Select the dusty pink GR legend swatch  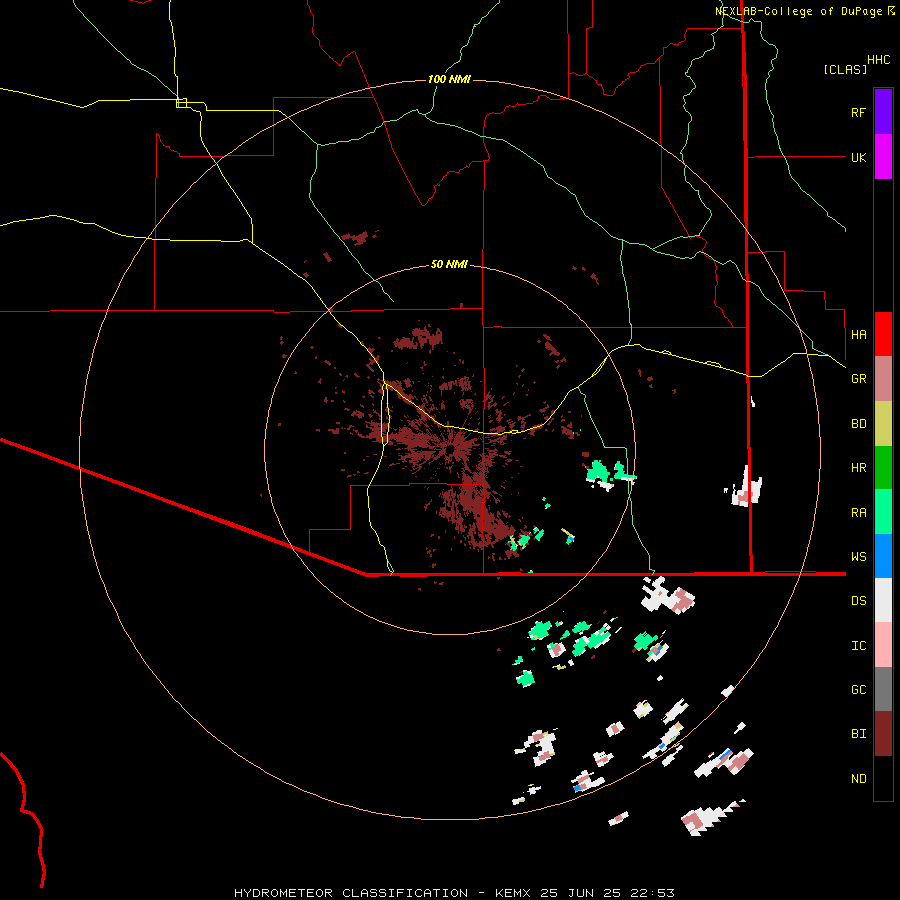pos(883,379)
